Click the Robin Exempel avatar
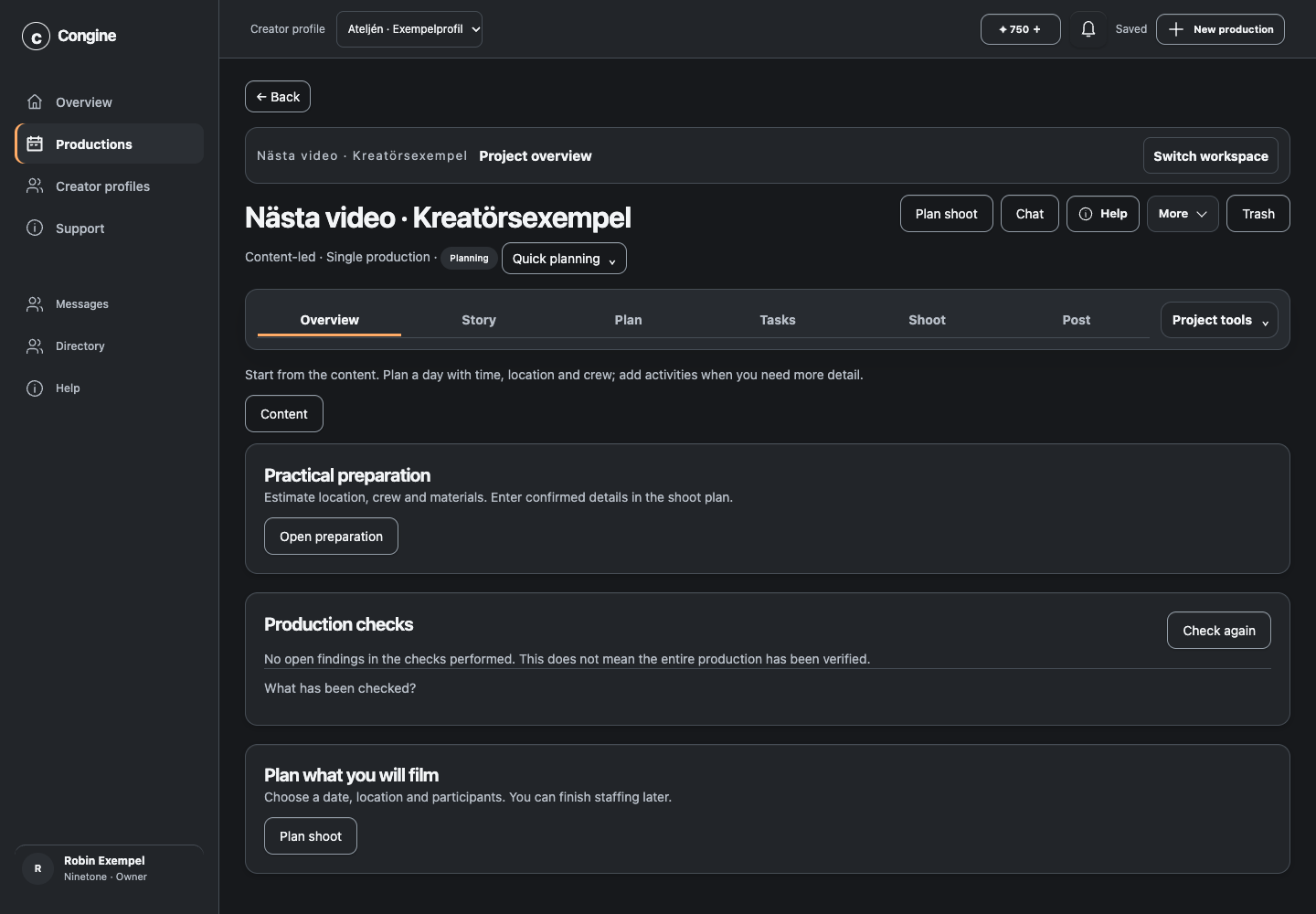Image resolution: width=1316 pixels, height=914 pixels. click(x=37, y=868)
